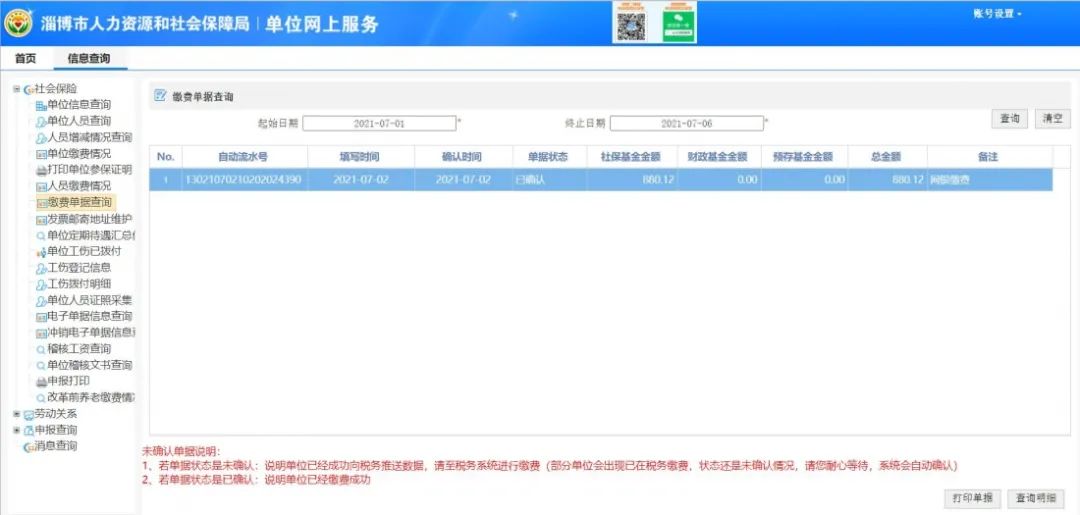The height and width of the screenshot is (515, 1080).
Task: Click the magnifier icon next to 单位稽核文书查询
Action: tap(41, 366)
